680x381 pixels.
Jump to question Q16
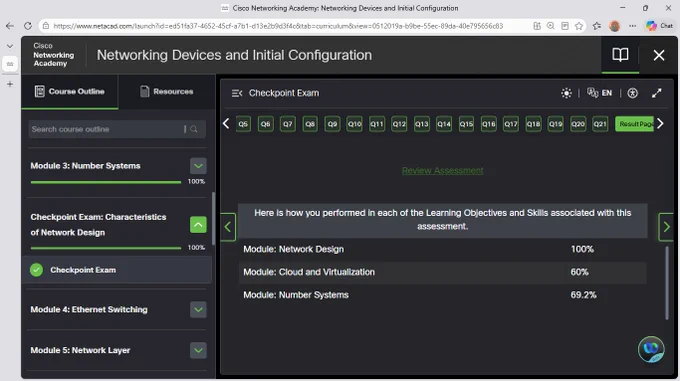click(489, 124)
